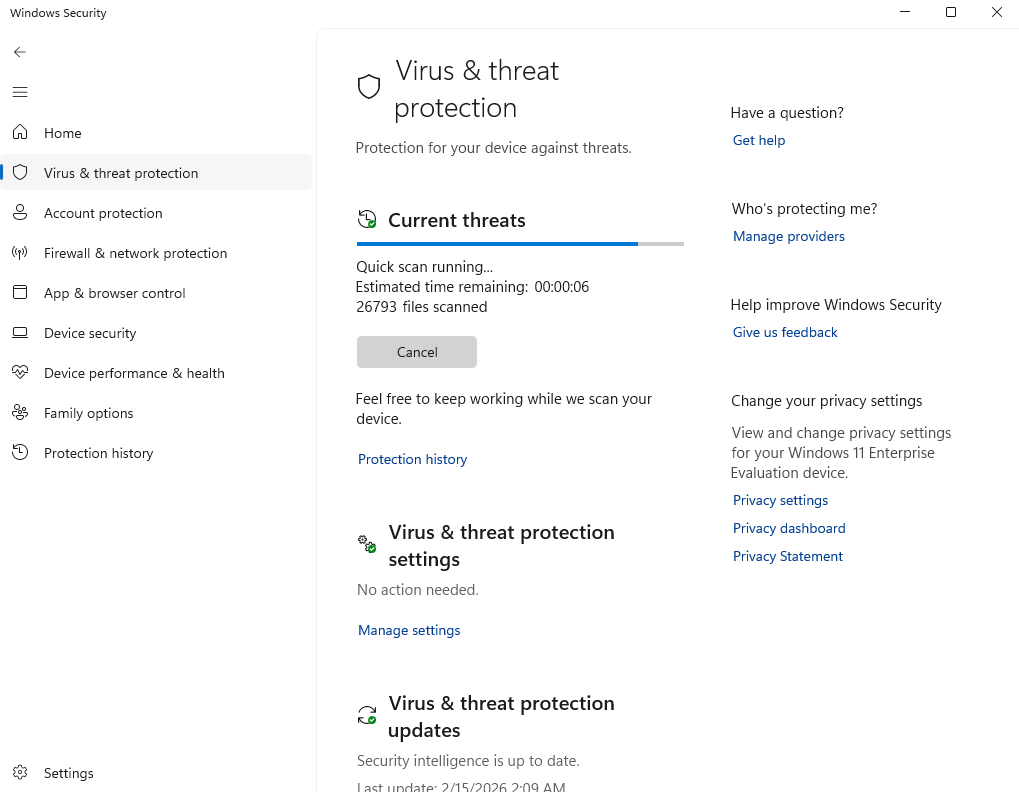Cancel the running quick scan
1019x792 pixels.
[x=417, y=352]
